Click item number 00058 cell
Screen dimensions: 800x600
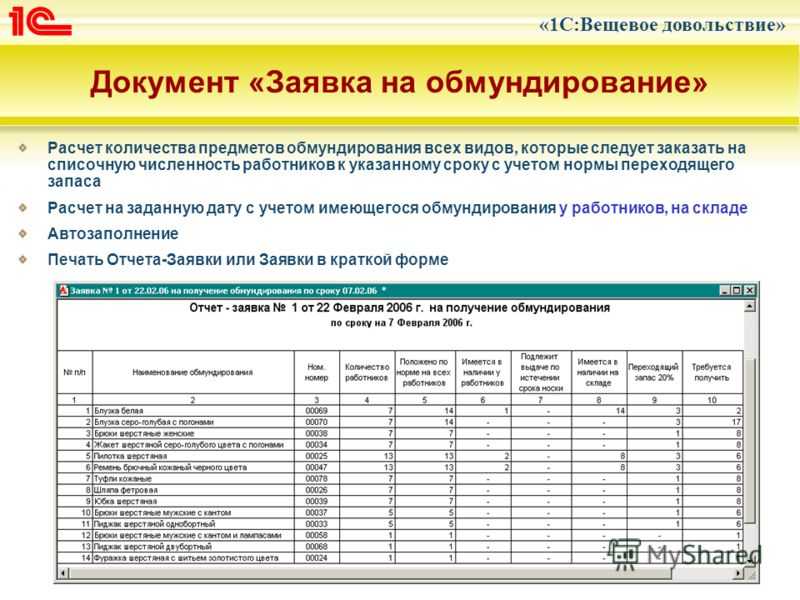(316, 535)
